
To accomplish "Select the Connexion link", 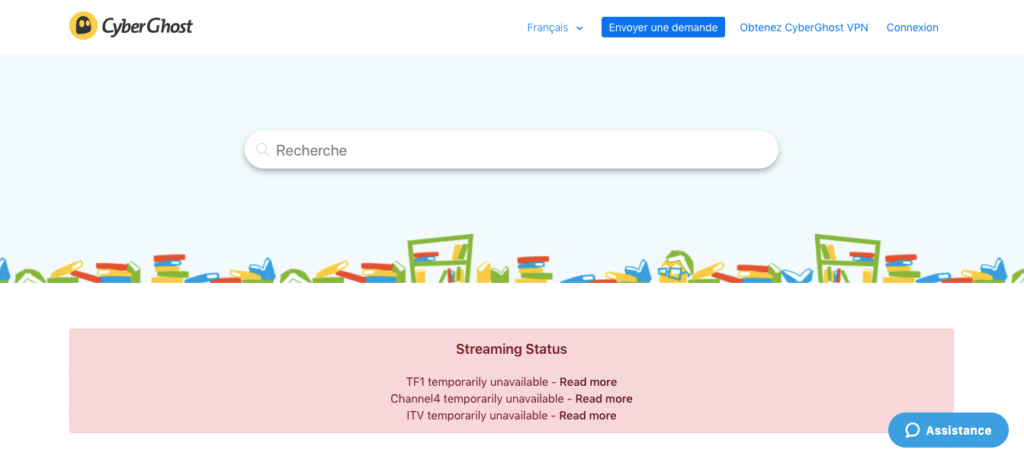I will click(x=912, y=27).
